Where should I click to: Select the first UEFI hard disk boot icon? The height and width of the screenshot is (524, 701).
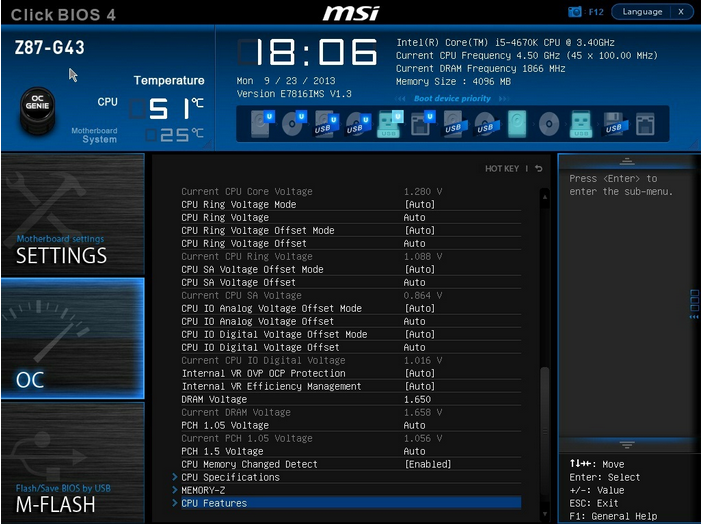[261, 123]
